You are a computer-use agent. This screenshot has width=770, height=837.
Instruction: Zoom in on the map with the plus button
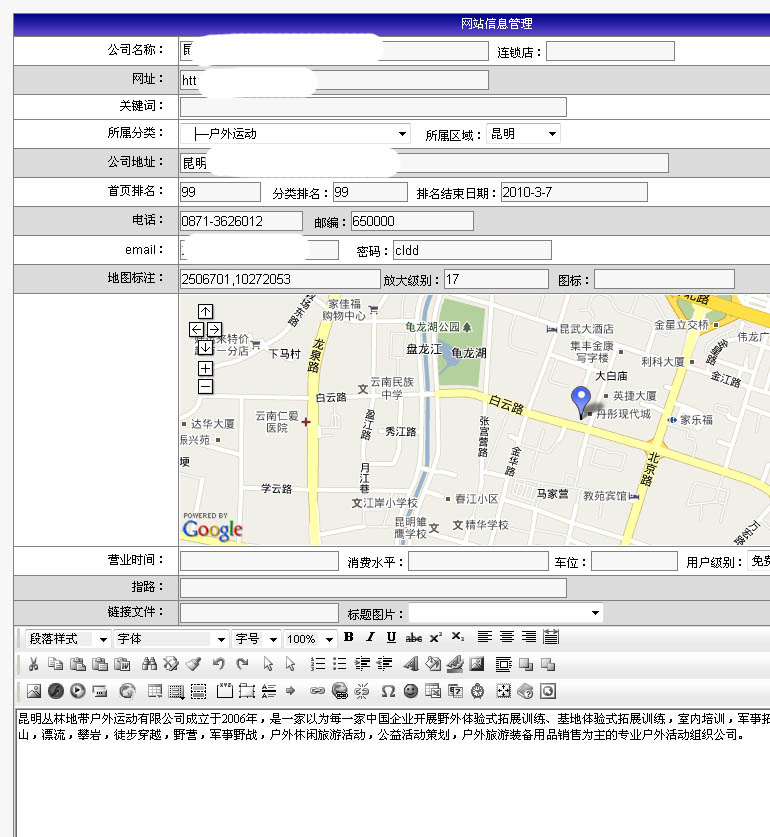[x=205, y=368]
